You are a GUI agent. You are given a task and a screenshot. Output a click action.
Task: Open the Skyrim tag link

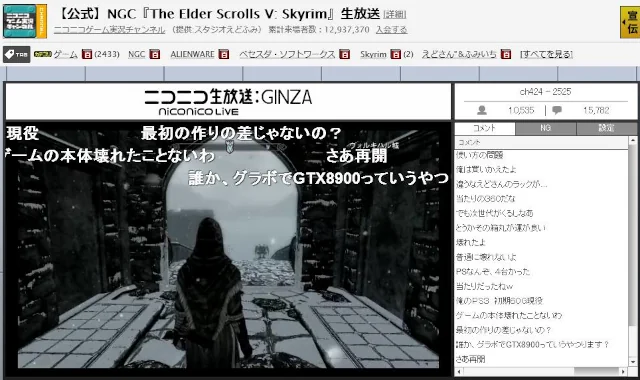[373, 54]
